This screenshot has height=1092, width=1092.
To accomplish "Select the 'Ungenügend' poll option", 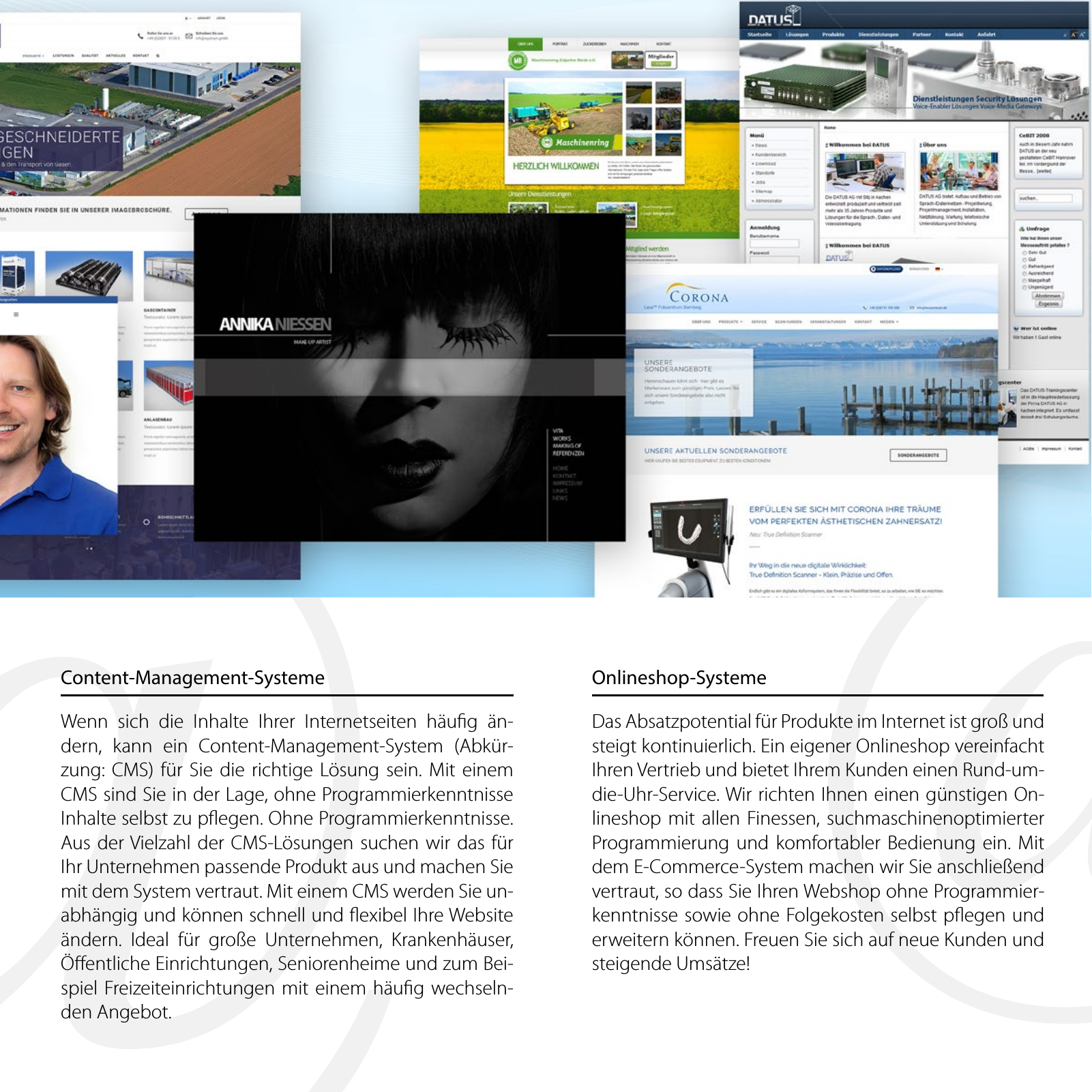I will tap(1024, 287).
